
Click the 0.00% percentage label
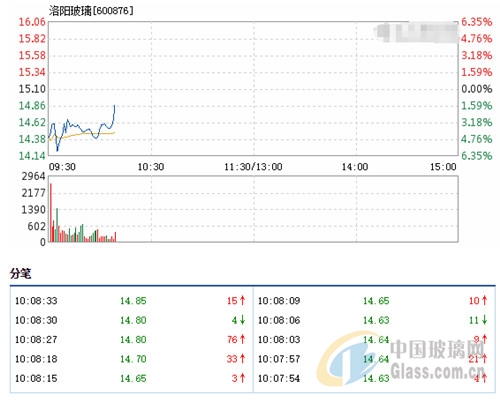[x=477, y=89]
